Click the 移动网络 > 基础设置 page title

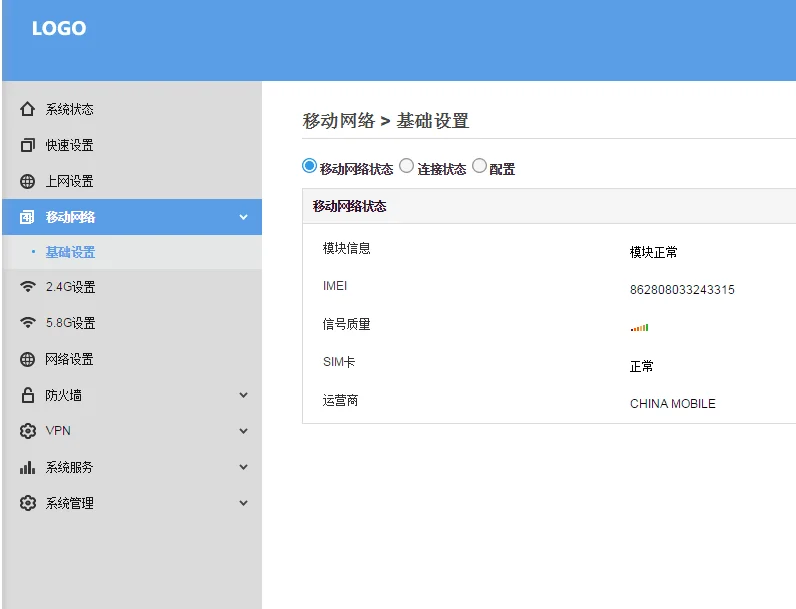[386, 121]
